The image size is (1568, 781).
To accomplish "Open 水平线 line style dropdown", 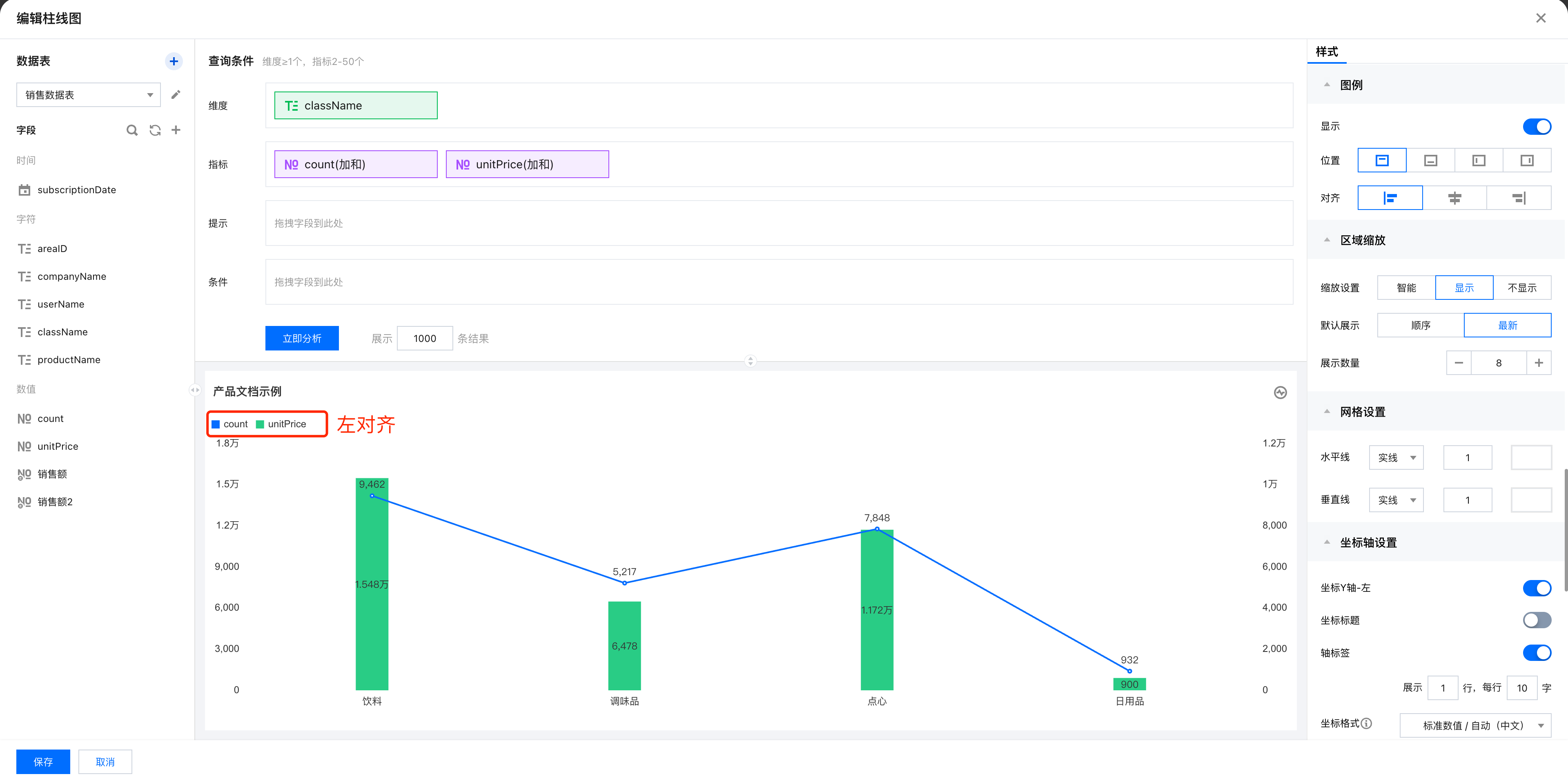I will coord(1396,457).
